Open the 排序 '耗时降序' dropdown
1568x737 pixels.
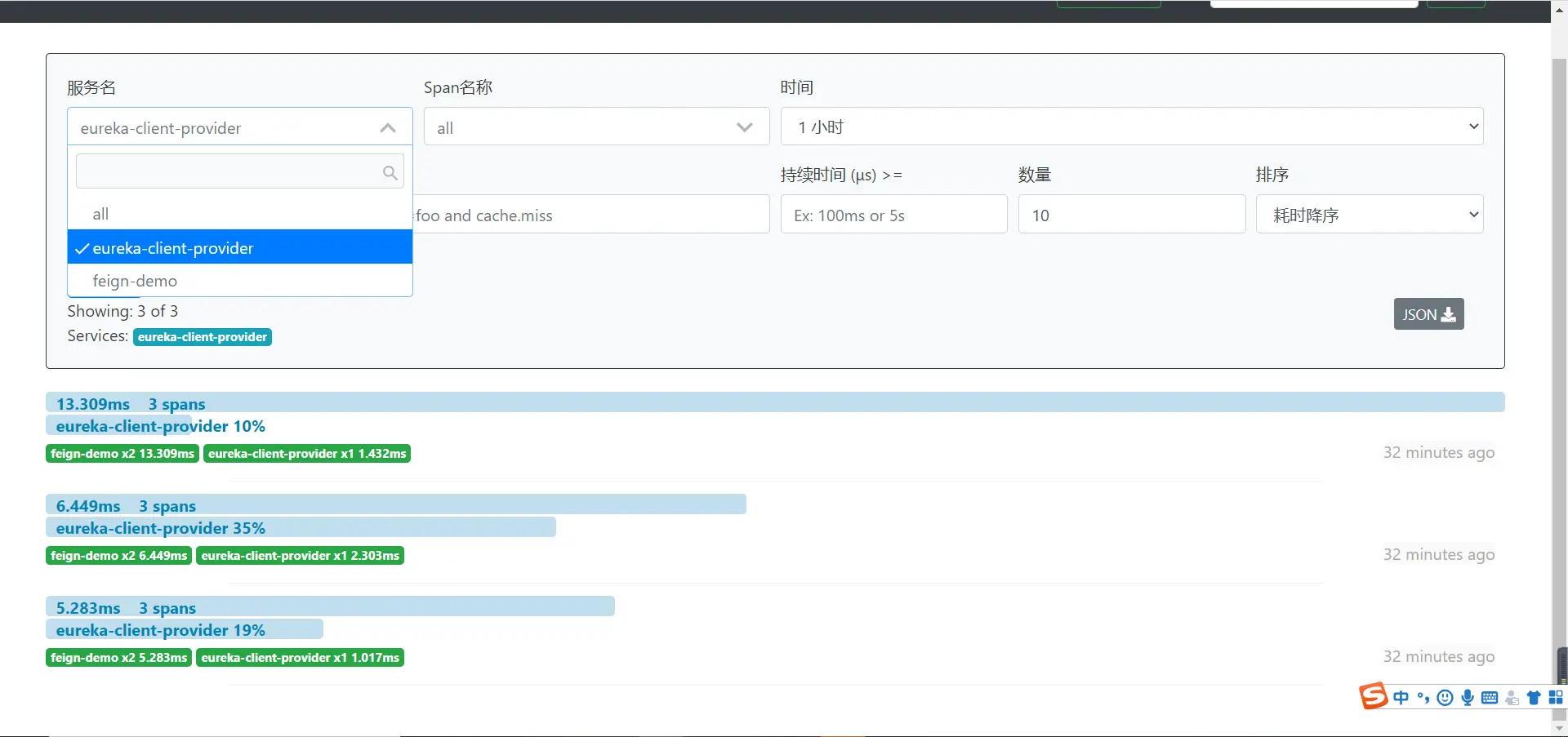(x=1370, y=215)
